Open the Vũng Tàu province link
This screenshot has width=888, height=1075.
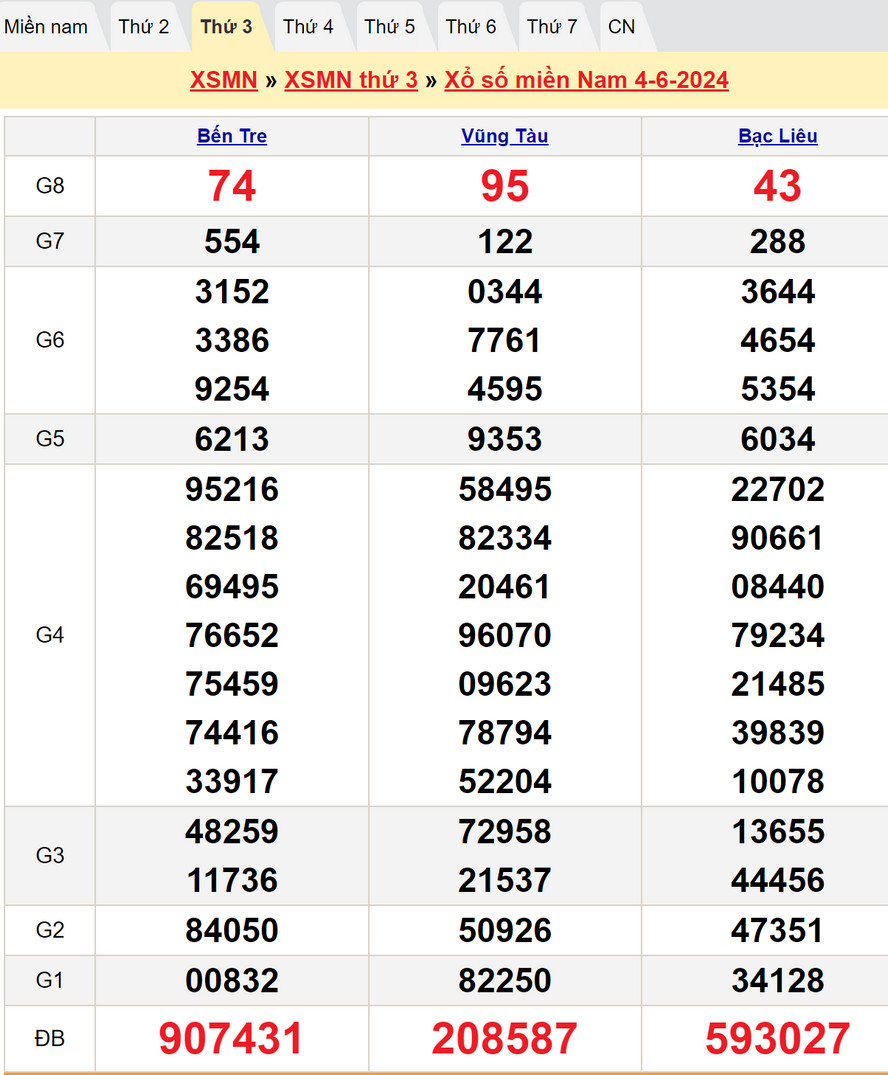tap(505, 136)
